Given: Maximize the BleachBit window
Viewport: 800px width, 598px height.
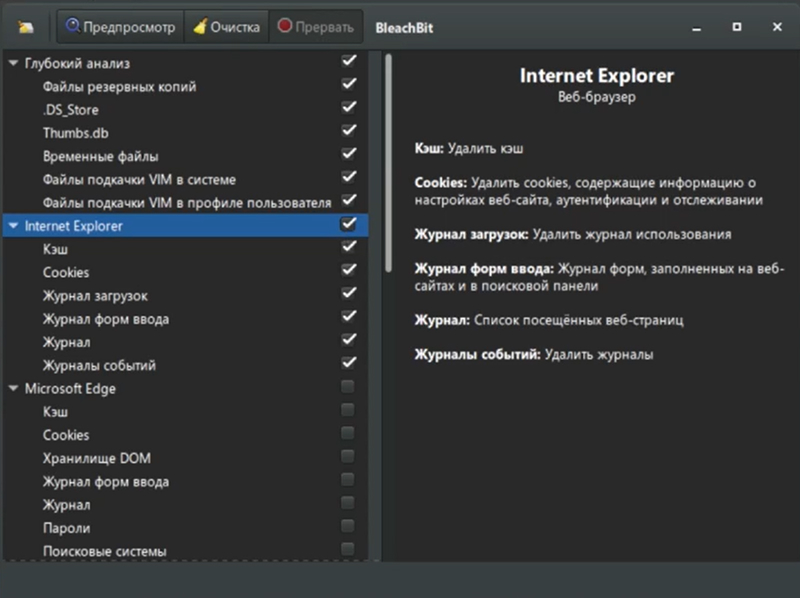Looking at the screenshot, I should click(737, 27).
